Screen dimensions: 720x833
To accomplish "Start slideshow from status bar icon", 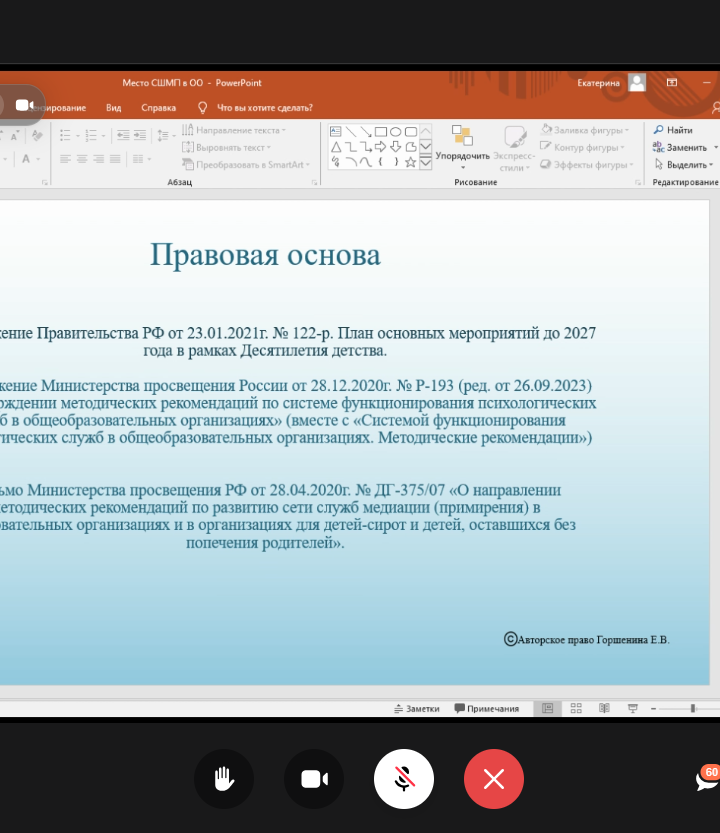I will pyautogui.click(x=632, y=708).
